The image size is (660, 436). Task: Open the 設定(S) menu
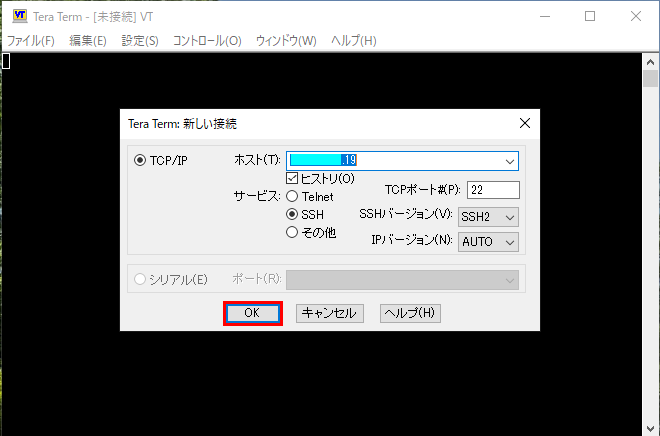coord(140,40)
